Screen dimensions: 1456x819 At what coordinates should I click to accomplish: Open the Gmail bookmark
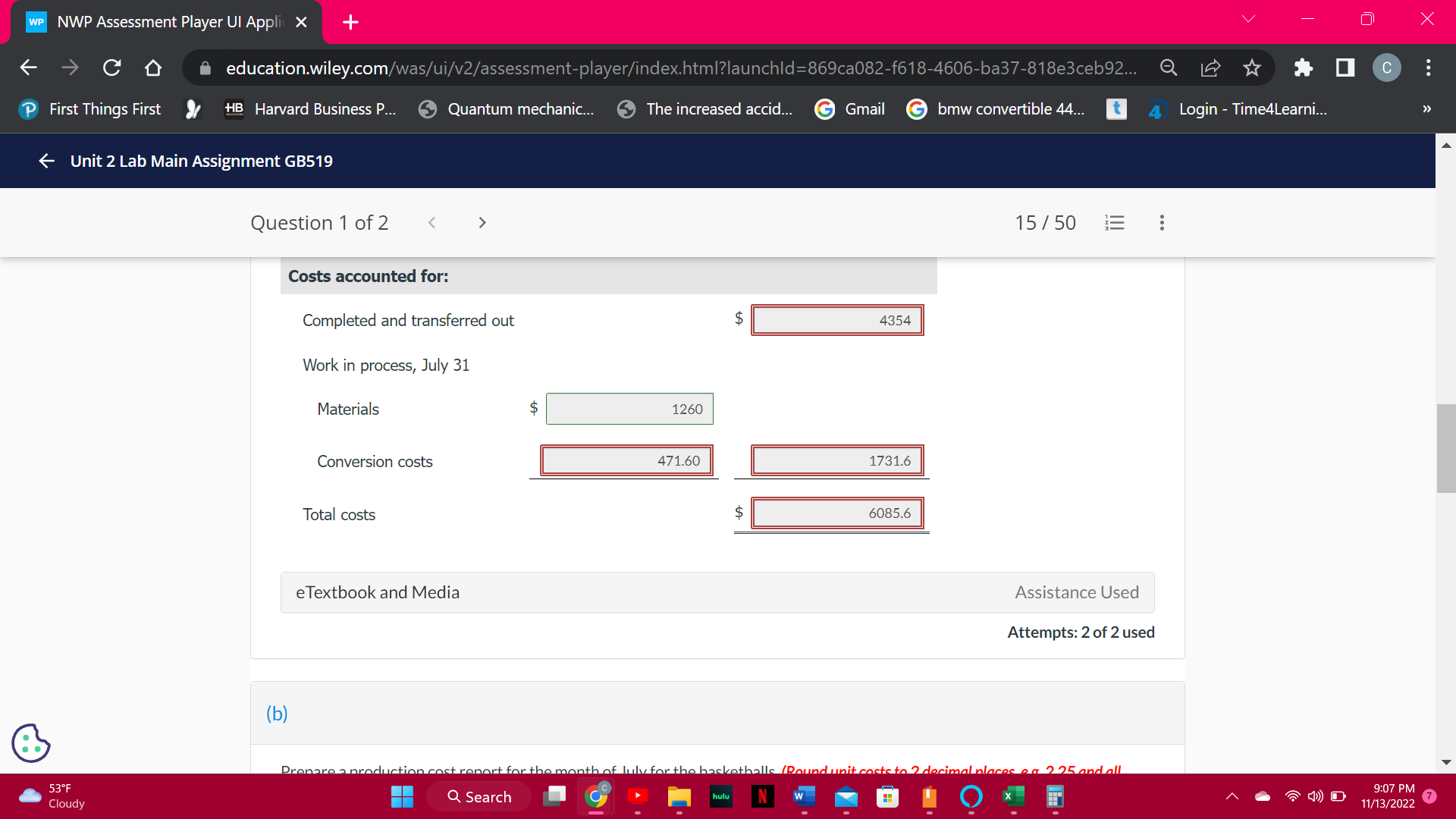[x=849, y=109]
